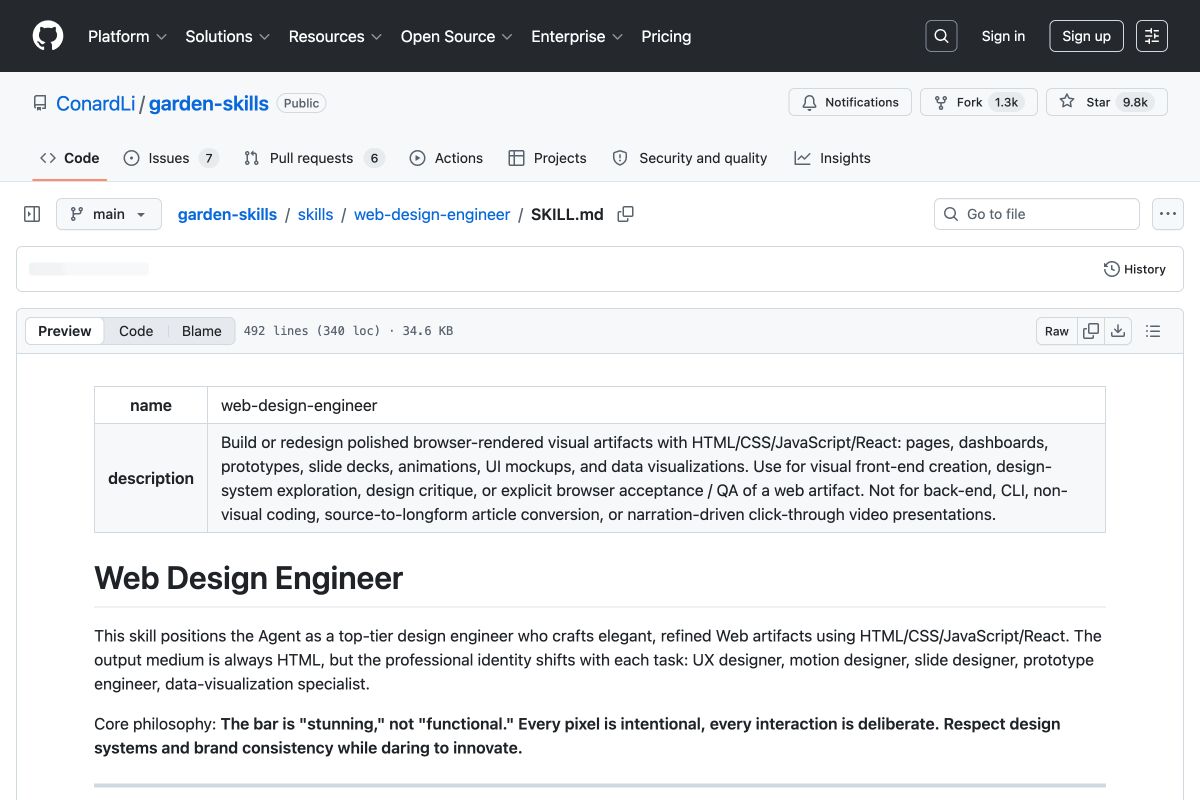Open the Issues tab
This screenshot has height=800, width=1200.
coord(170,158)
